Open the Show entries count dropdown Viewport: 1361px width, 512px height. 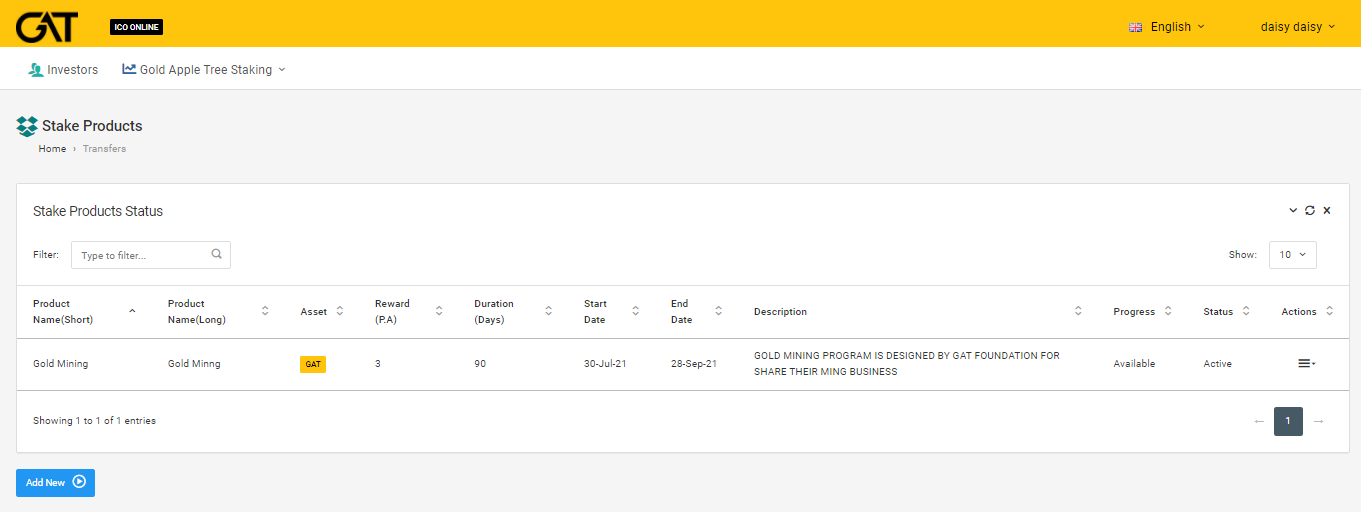pos(1292,255)
